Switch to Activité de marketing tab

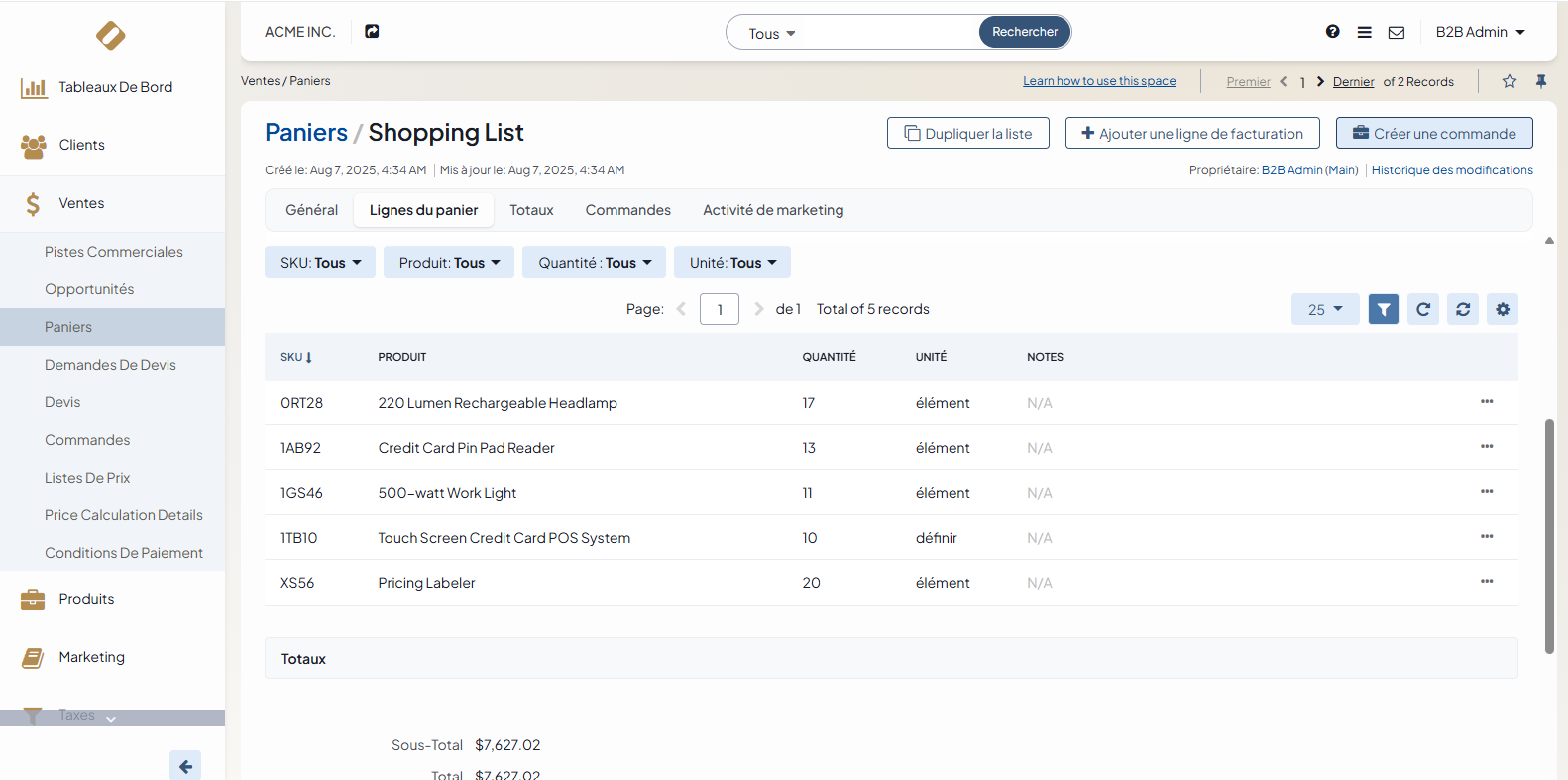pyautogui.click(x=773, y=210)
